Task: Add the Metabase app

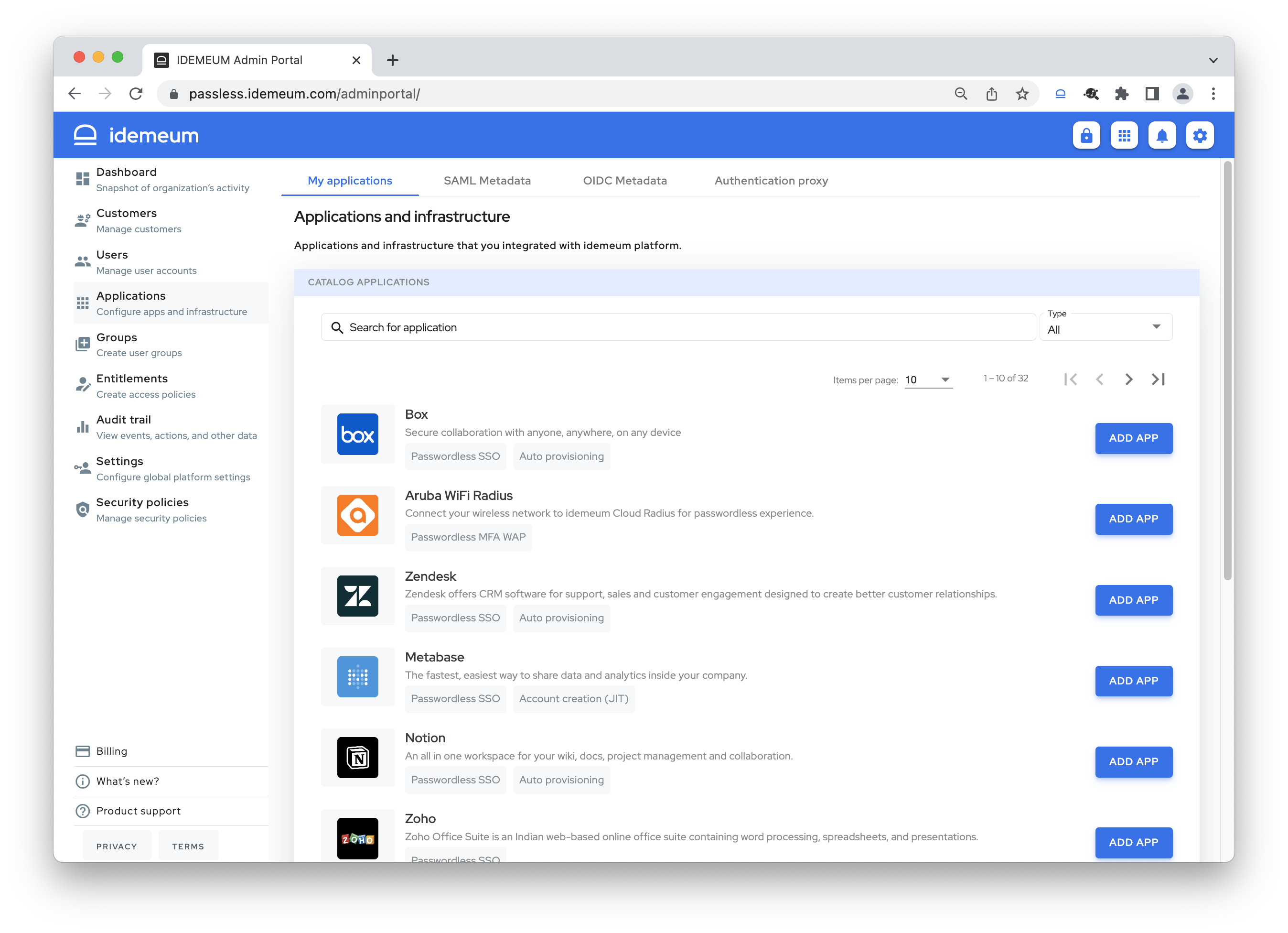Action: coord(1134,681)
